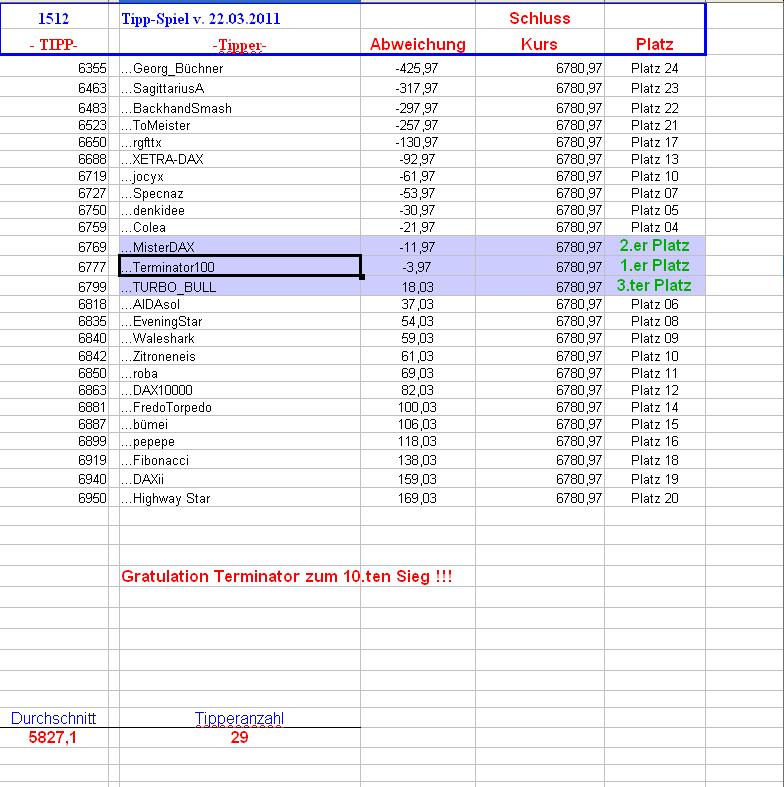Select the TURBO_BULL name cell

(239, 287)
